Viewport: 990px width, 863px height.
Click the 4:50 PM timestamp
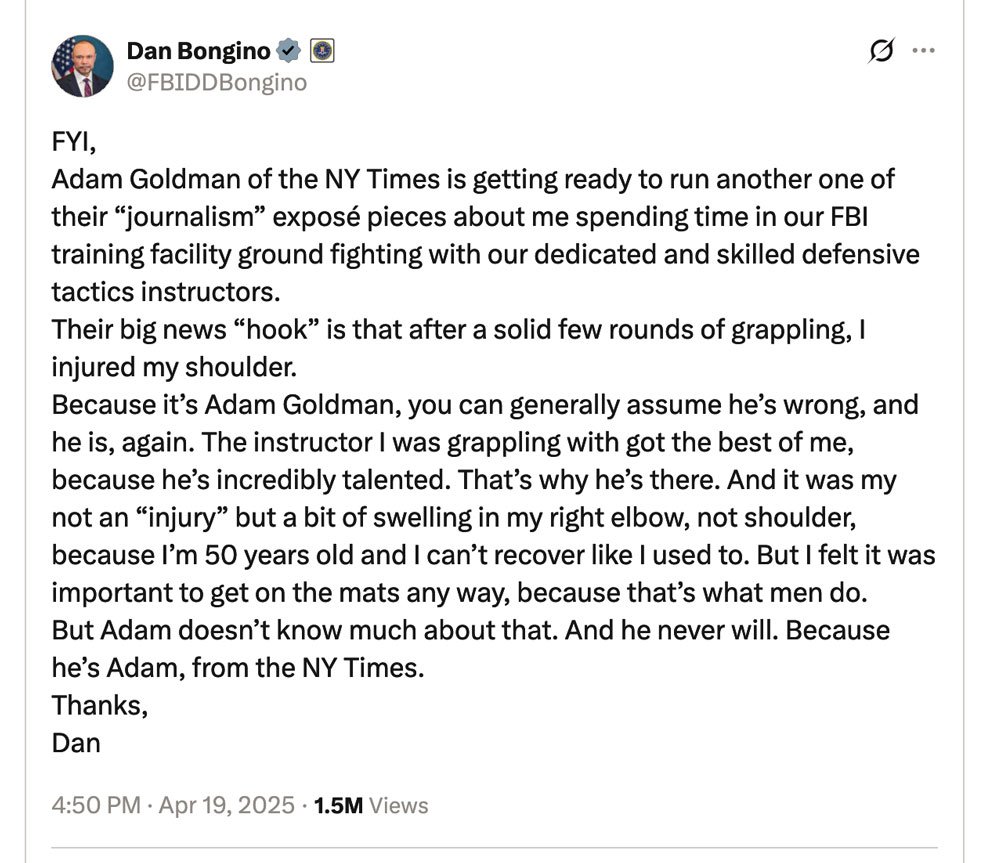(96, 806)
